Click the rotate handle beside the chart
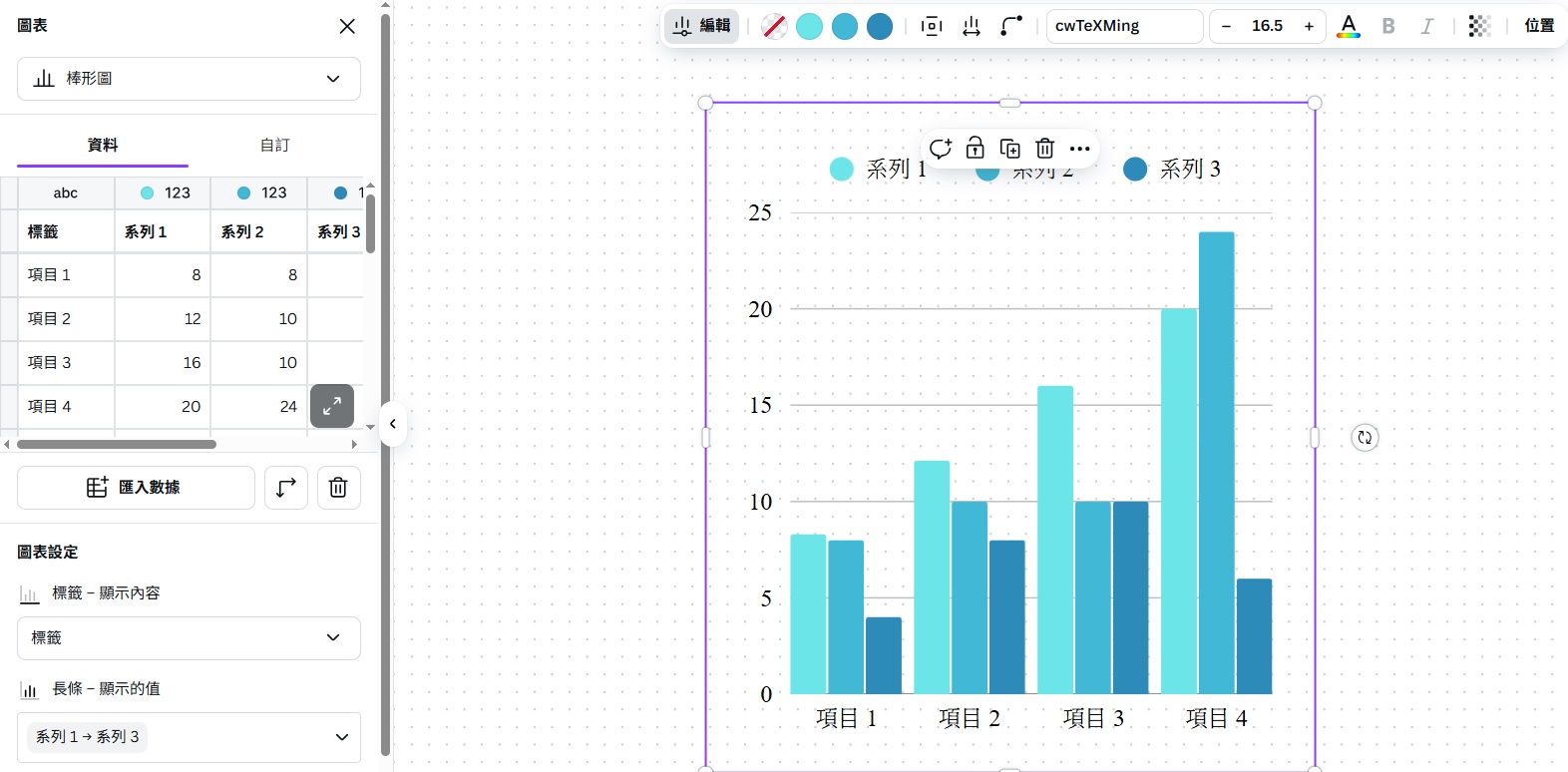Viewport: 1568px width, 772px height. tap(1365, 437)
